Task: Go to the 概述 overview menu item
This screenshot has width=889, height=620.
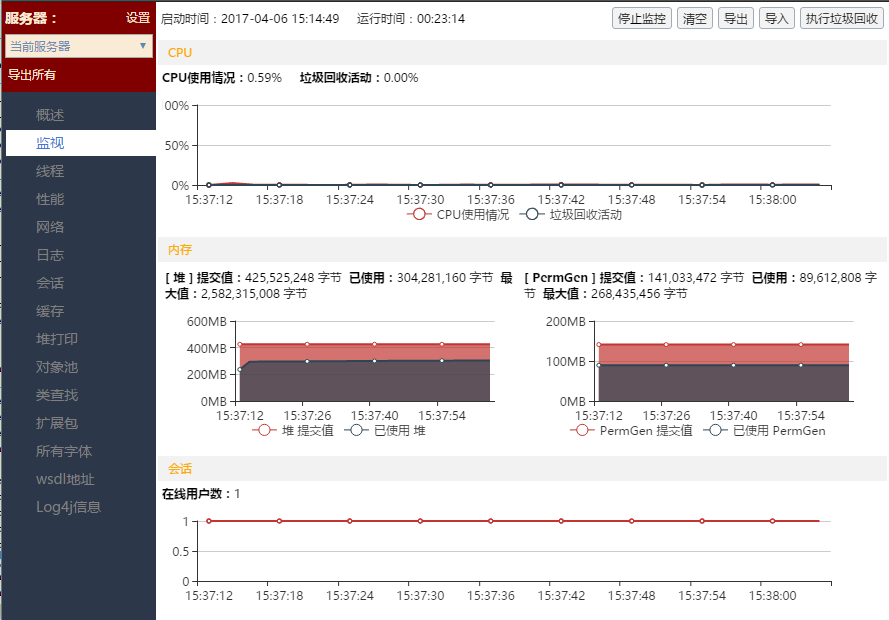Action: pyautogui.click(x=50, y=115)
